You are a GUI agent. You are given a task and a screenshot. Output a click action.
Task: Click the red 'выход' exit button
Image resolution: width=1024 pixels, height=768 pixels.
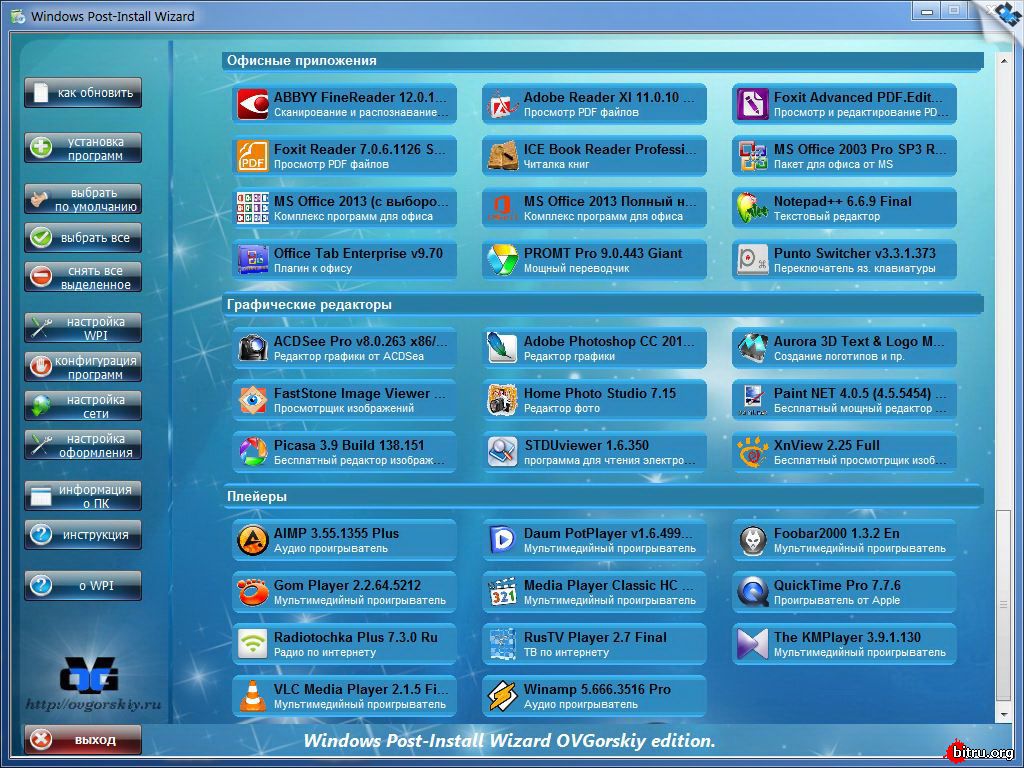click(83, 740)
